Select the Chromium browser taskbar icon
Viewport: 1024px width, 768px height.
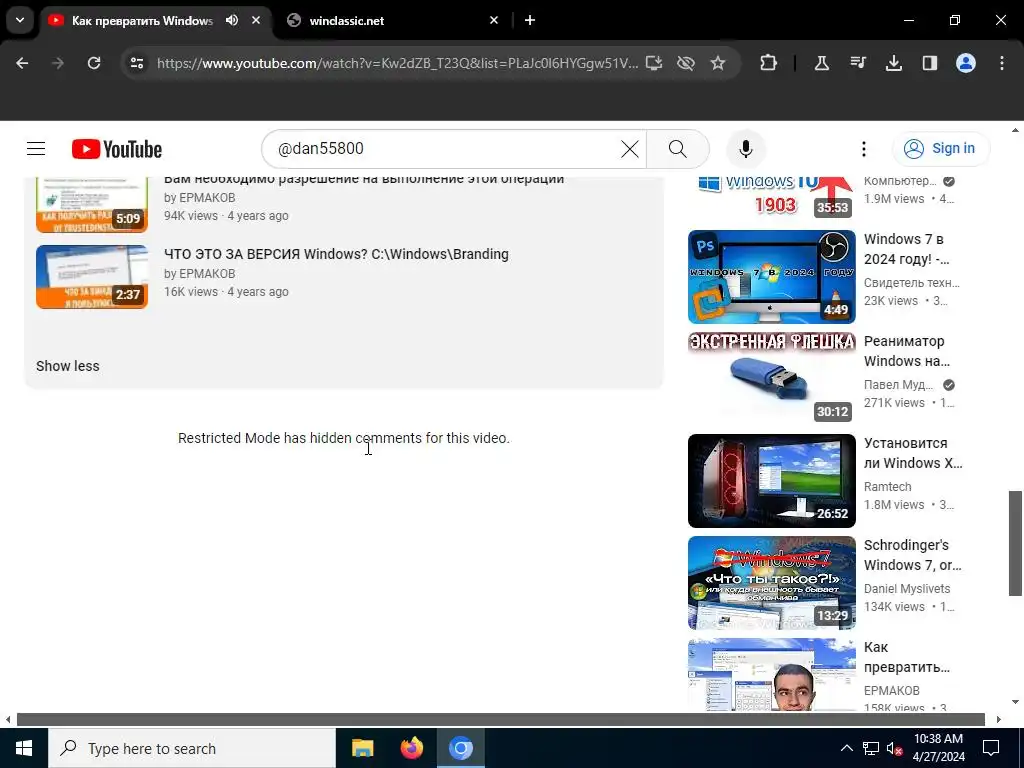[x=460, y=748]
